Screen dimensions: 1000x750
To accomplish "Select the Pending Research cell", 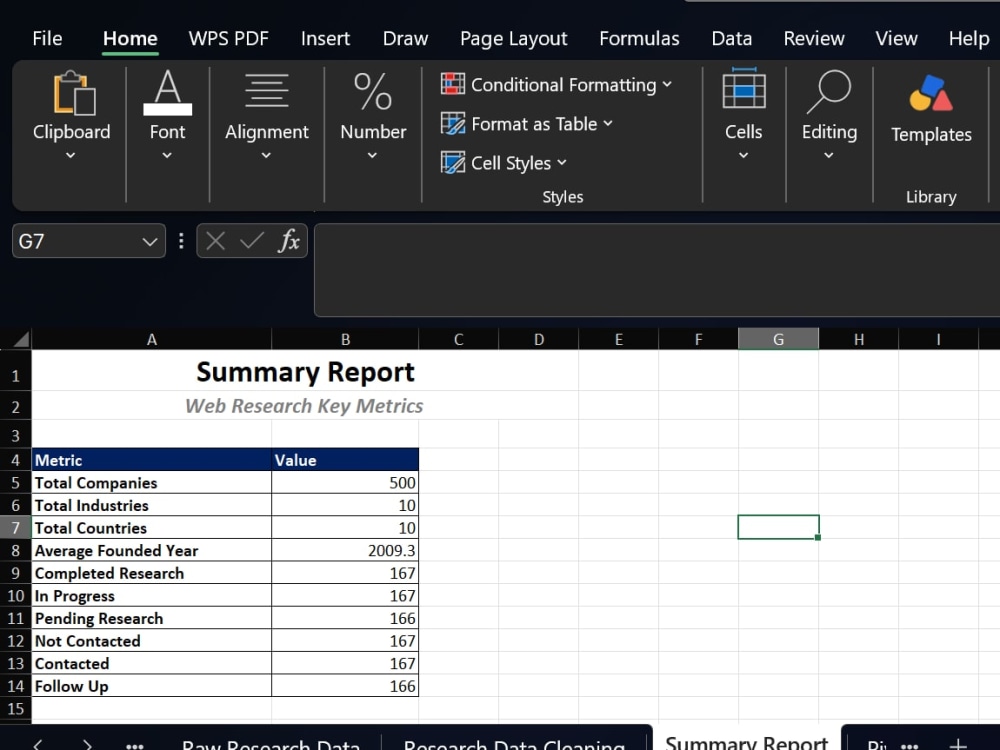I will (x=152, y=618).
